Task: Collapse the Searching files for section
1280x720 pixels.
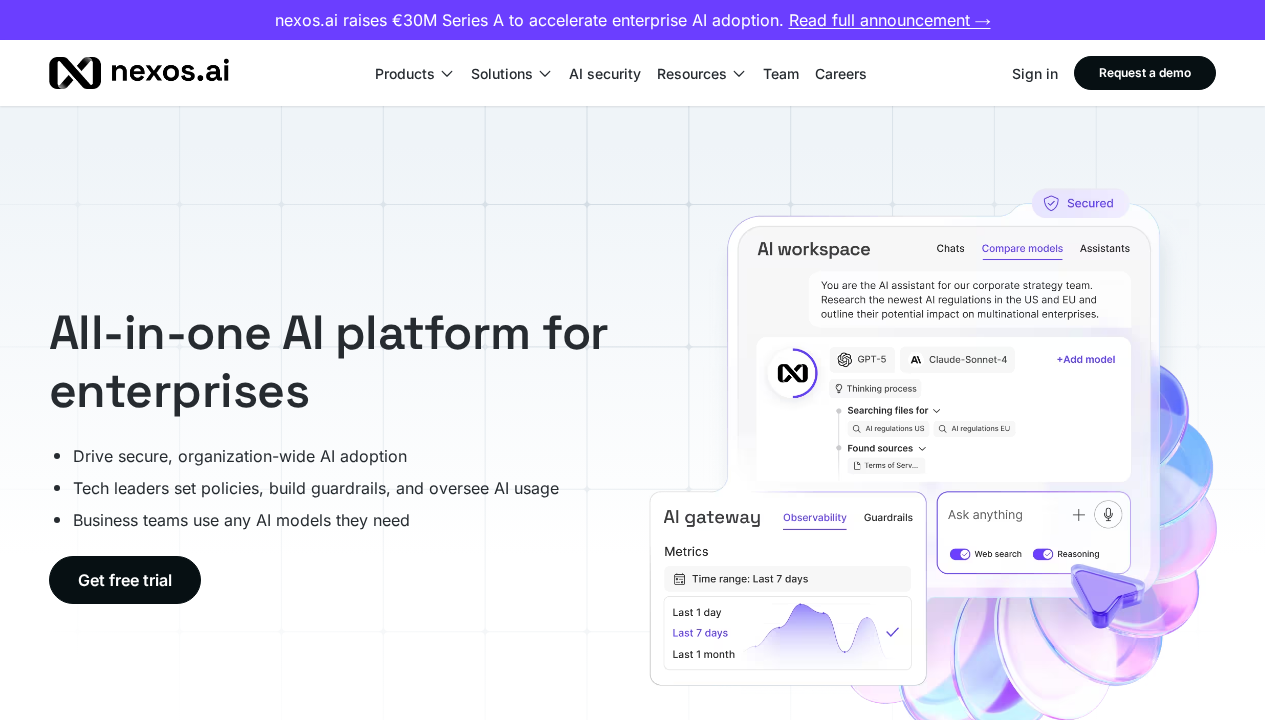Action: (x=936, y=410)
